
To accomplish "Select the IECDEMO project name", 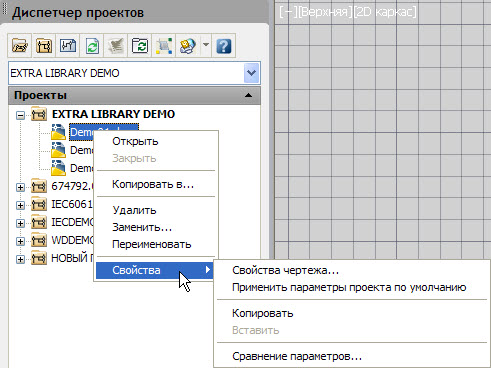I will [x=73, y=222].
